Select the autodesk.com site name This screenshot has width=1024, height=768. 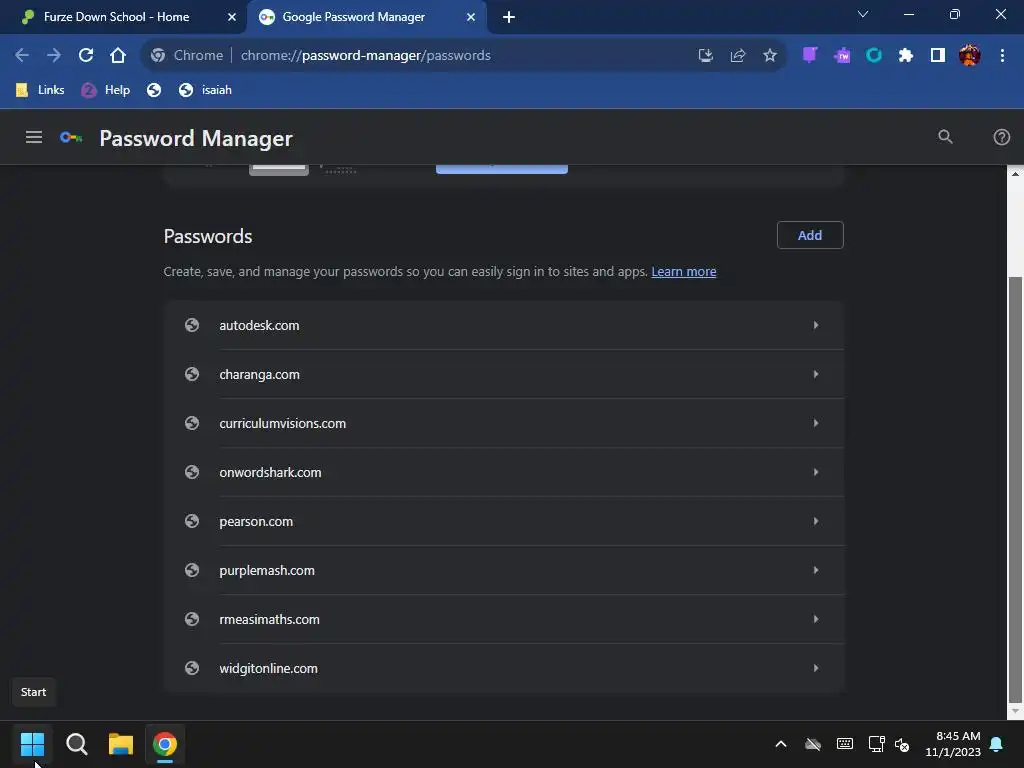click(259, 325)
